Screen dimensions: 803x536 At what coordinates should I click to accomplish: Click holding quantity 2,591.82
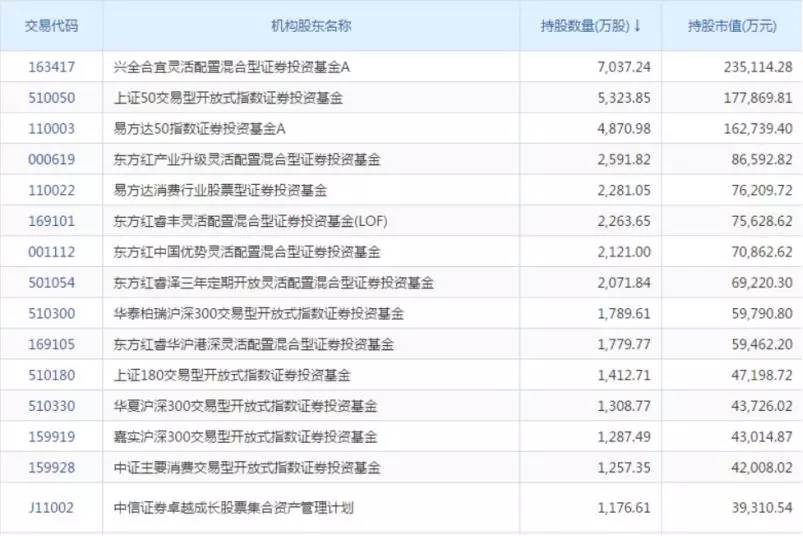624,159
